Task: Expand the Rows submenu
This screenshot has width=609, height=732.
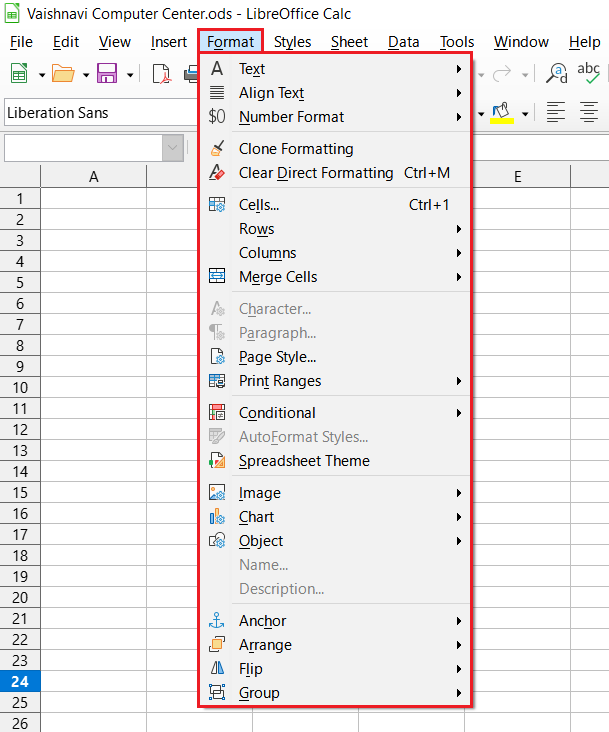Action: coord(336,229)
